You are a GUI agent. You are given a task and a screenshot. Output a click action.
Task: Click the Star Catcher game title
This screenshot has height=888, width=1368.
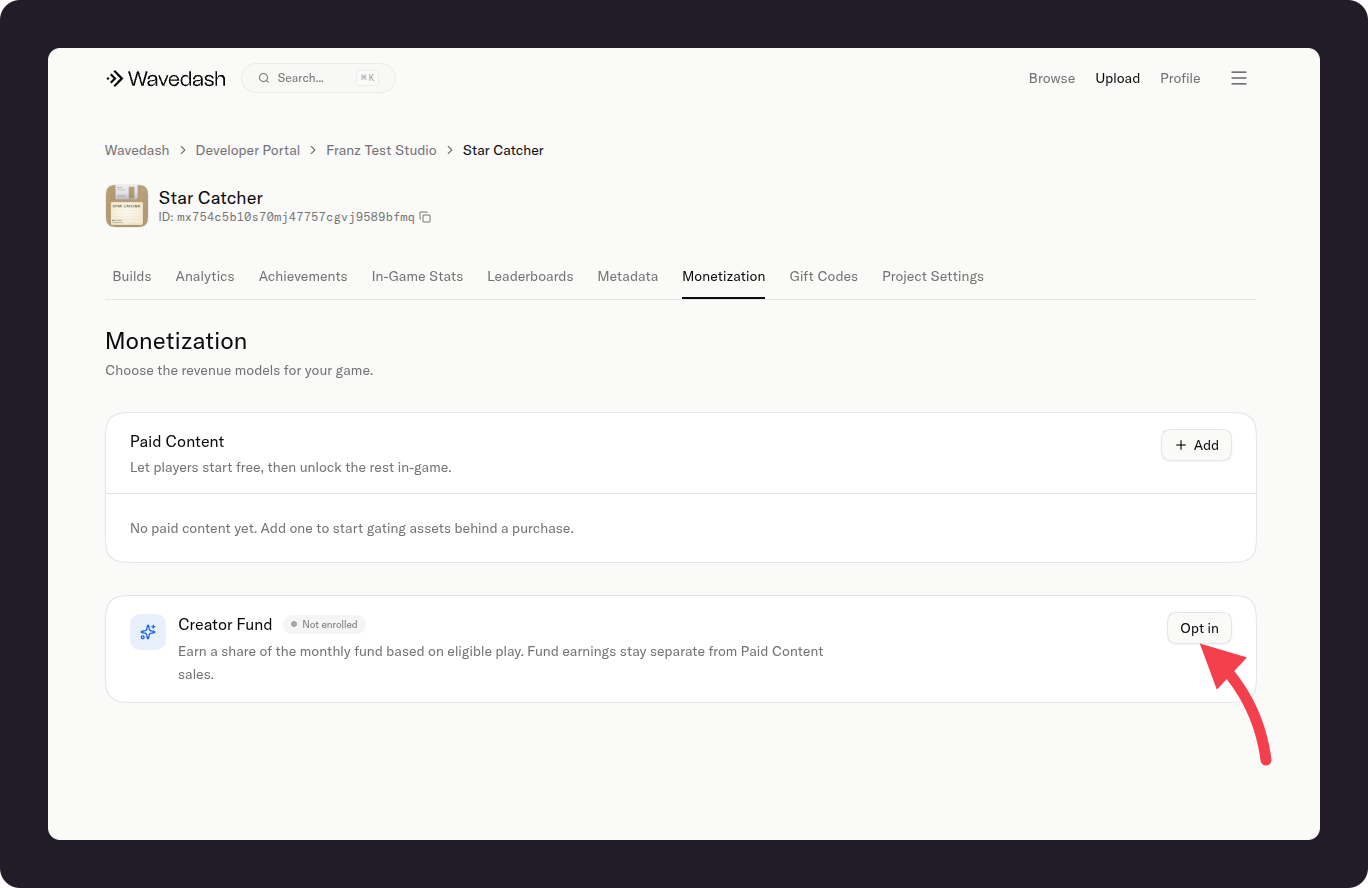[x=211, y=198]
